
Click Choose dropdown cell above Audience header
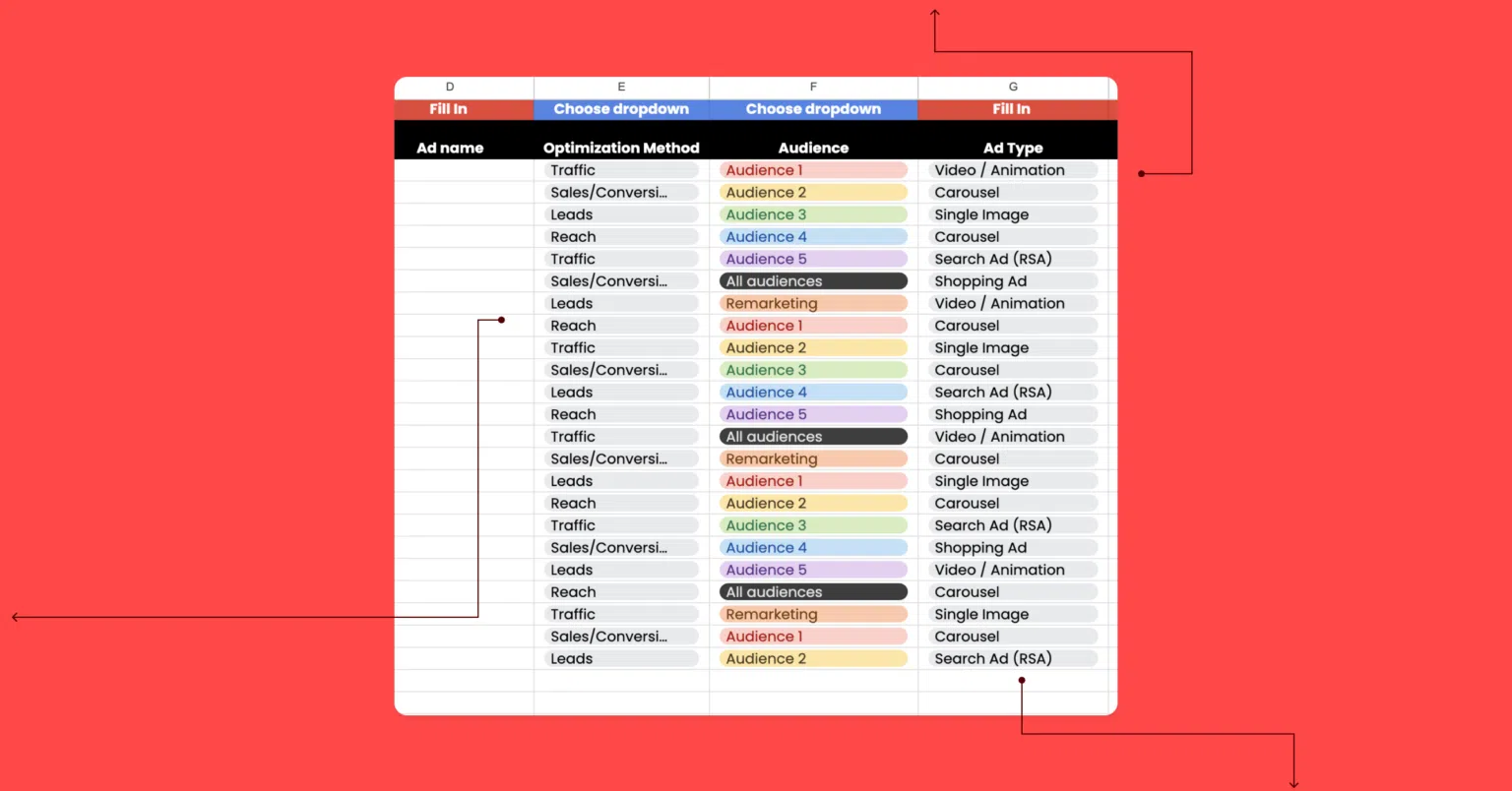(813, 109)
